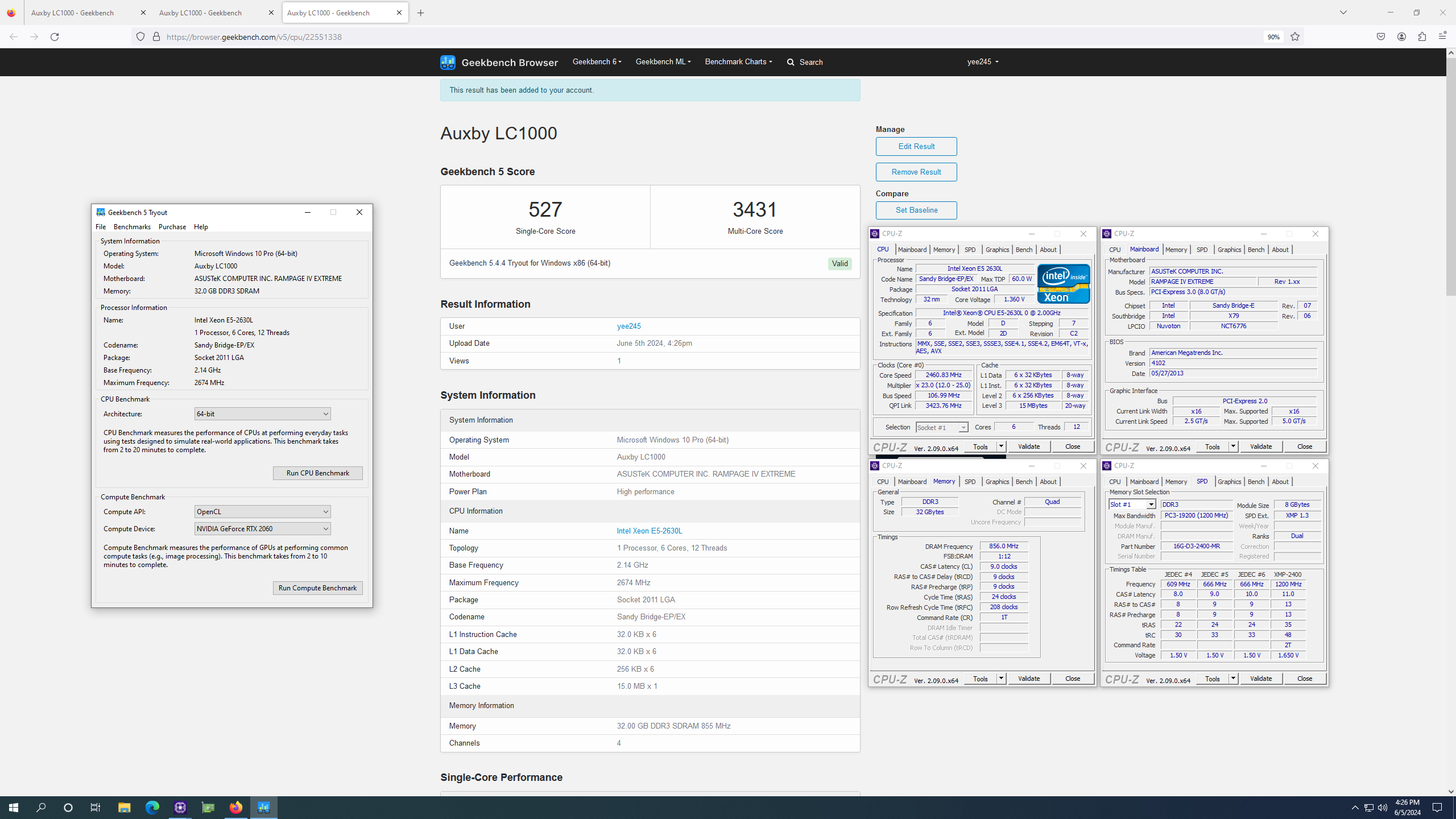The image size is (1456, 819).
Task: Click the green Valid badge
Action: tap(839, 263)
